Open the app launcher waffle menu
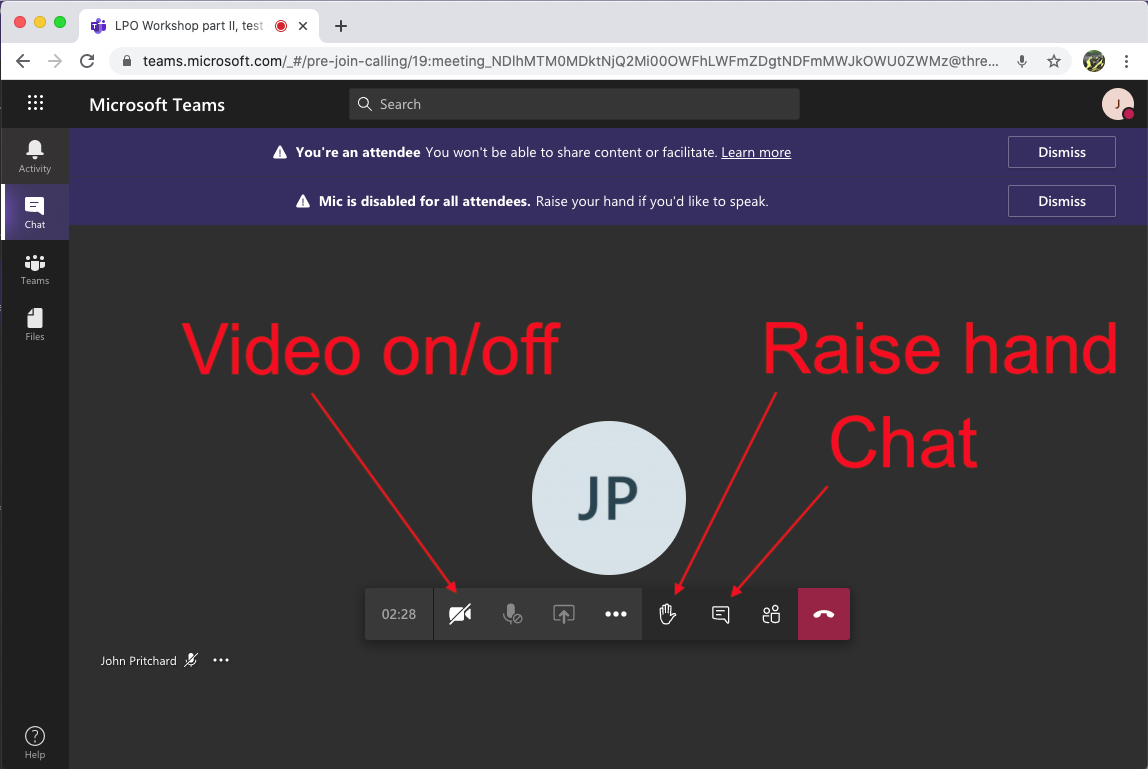Viewport: 1148px width, 769px height. tap(36, 103)
